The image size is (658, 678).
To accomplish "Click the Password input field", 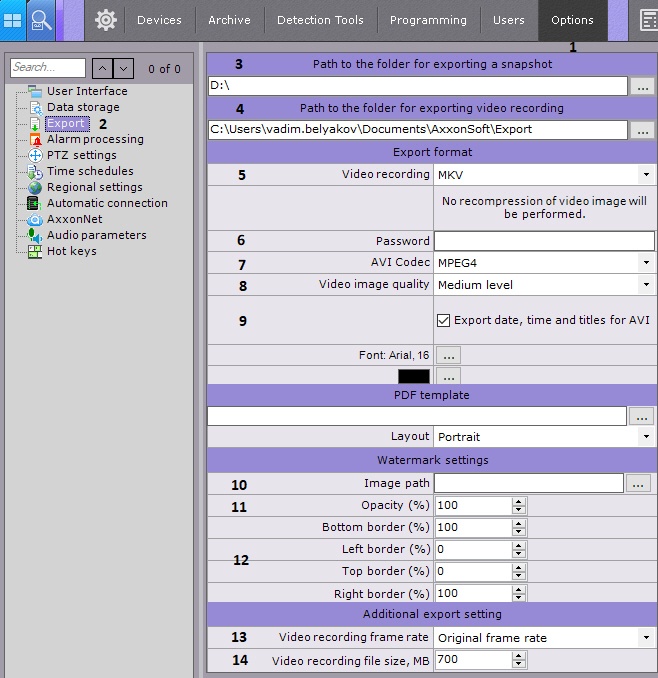I will [x=544, y=241].
